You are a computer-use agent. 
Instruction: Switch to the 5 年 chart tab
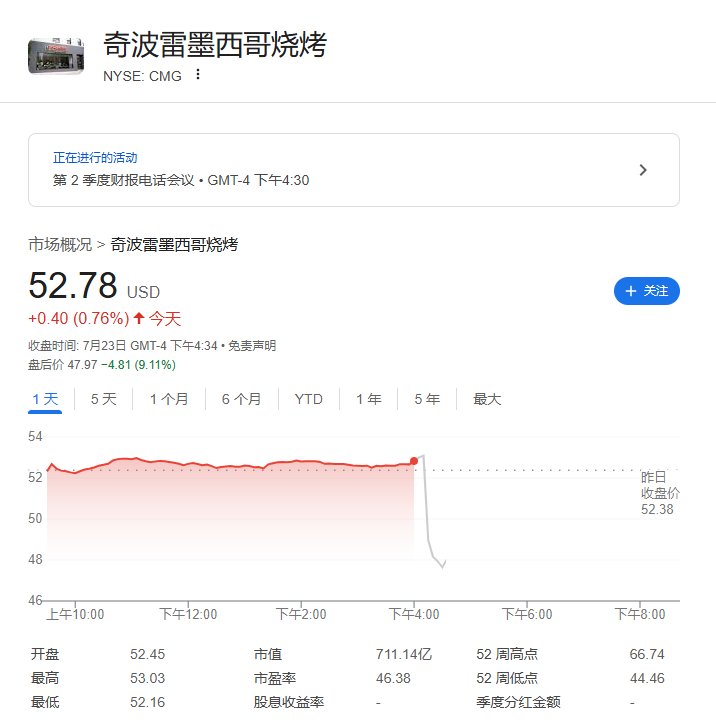427,399
